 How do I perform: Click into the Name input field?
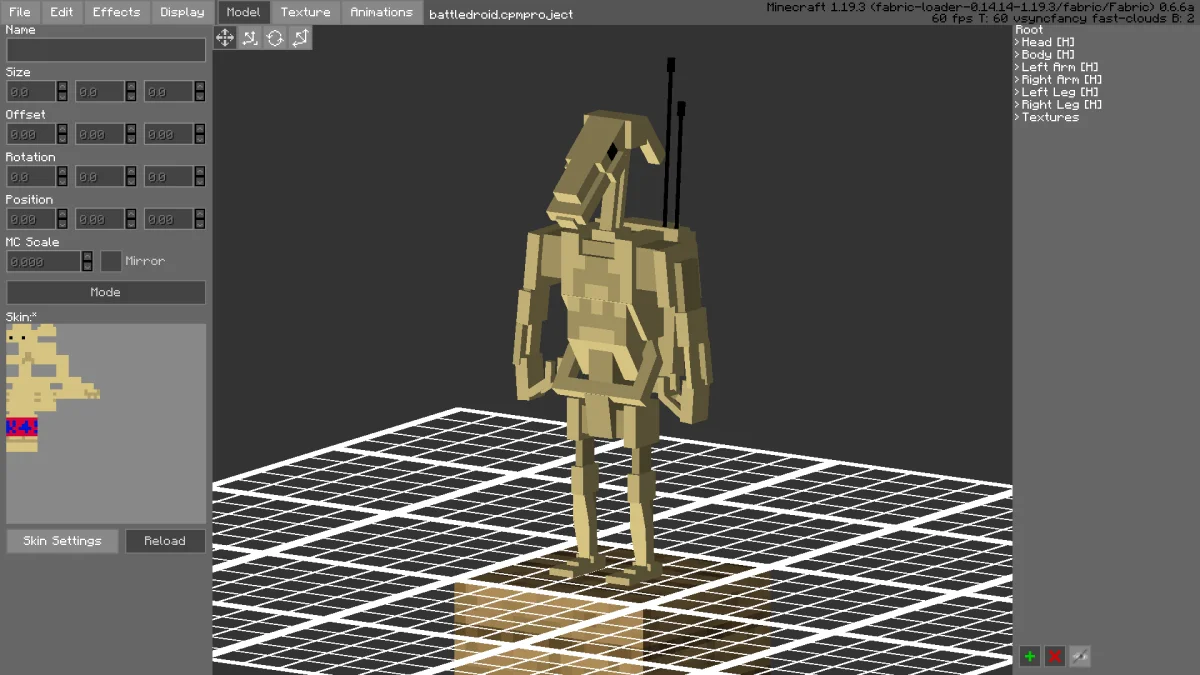pyautogui.click(x=106, y=50)
